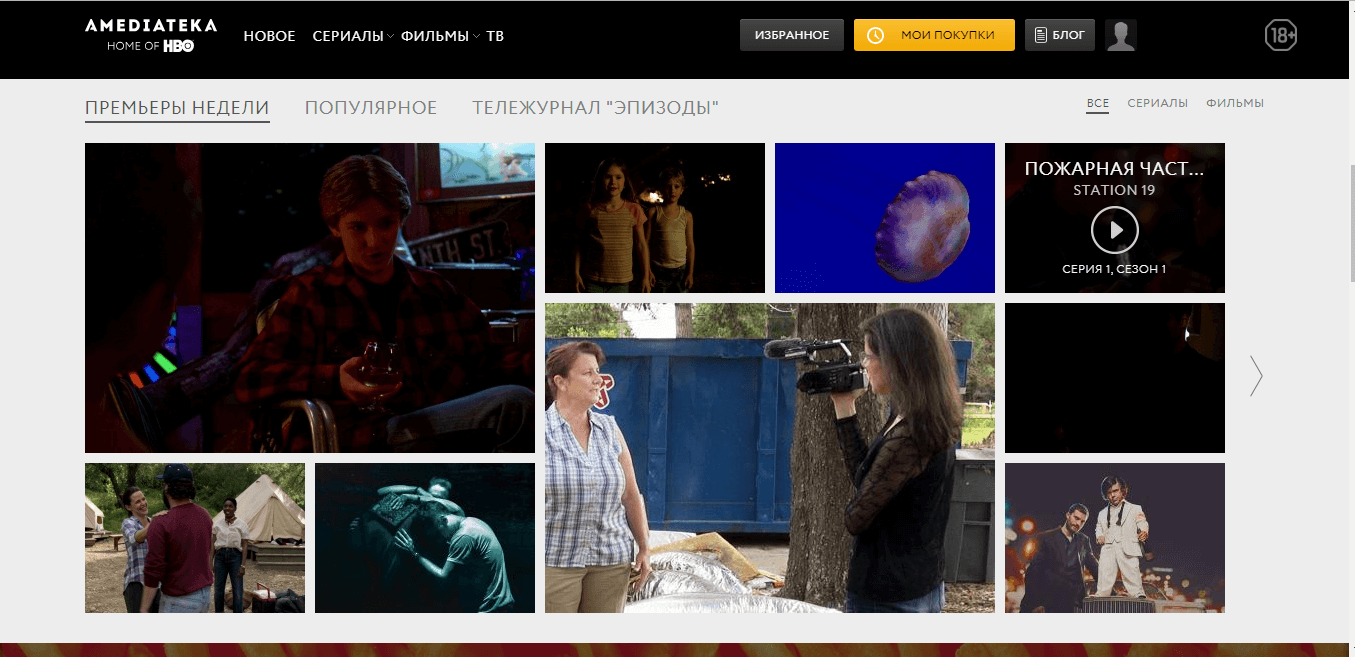Open the Блог button
The image size is (1355, 657).
[1059, 35]
